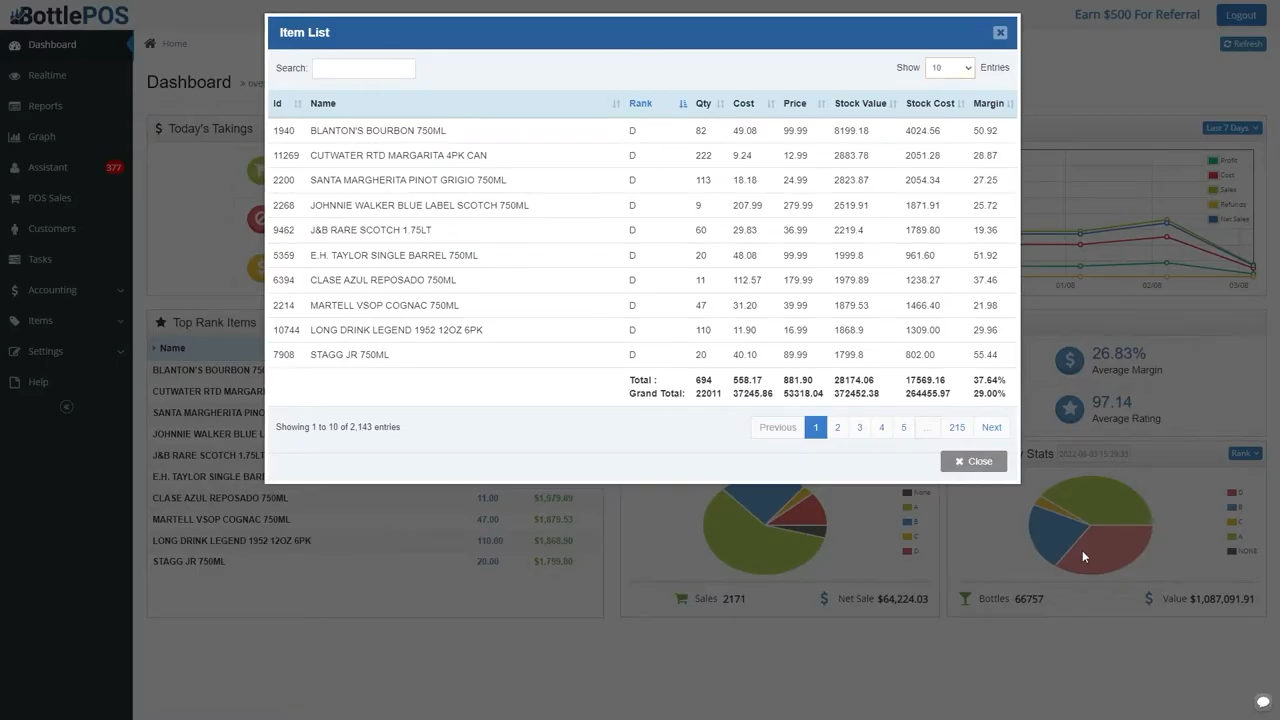The width and height of the screenshot is (1280, 720).
Task: Click the BottlePOS logo
Action: (68, 15)
